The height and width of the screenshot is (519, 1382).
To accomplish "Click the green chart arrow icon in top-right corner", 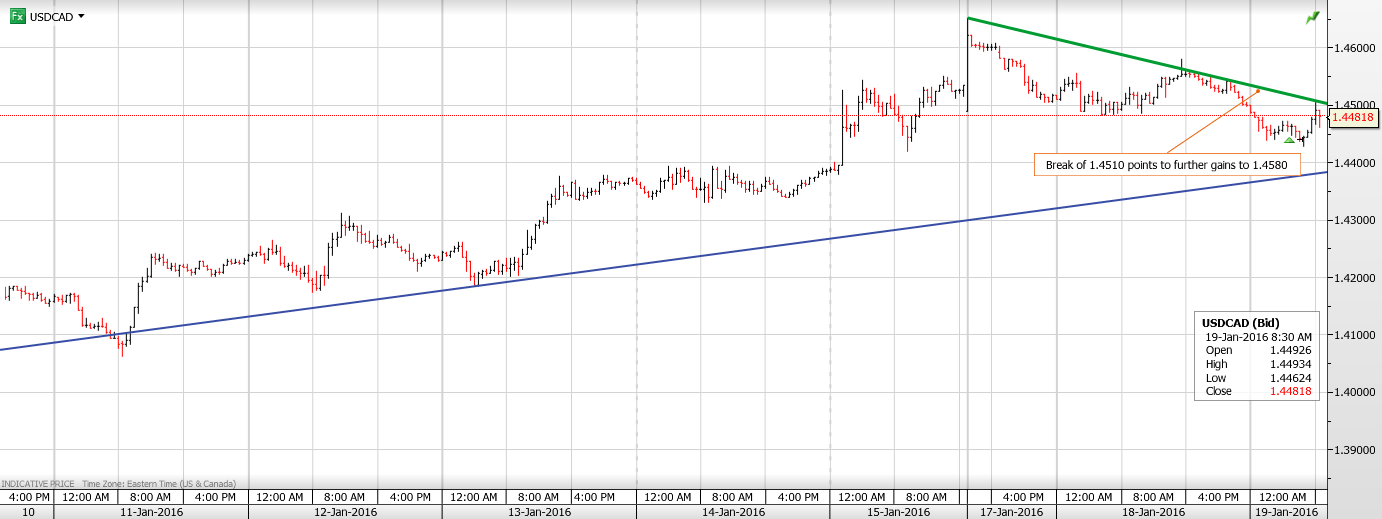I will [1312, 18].
